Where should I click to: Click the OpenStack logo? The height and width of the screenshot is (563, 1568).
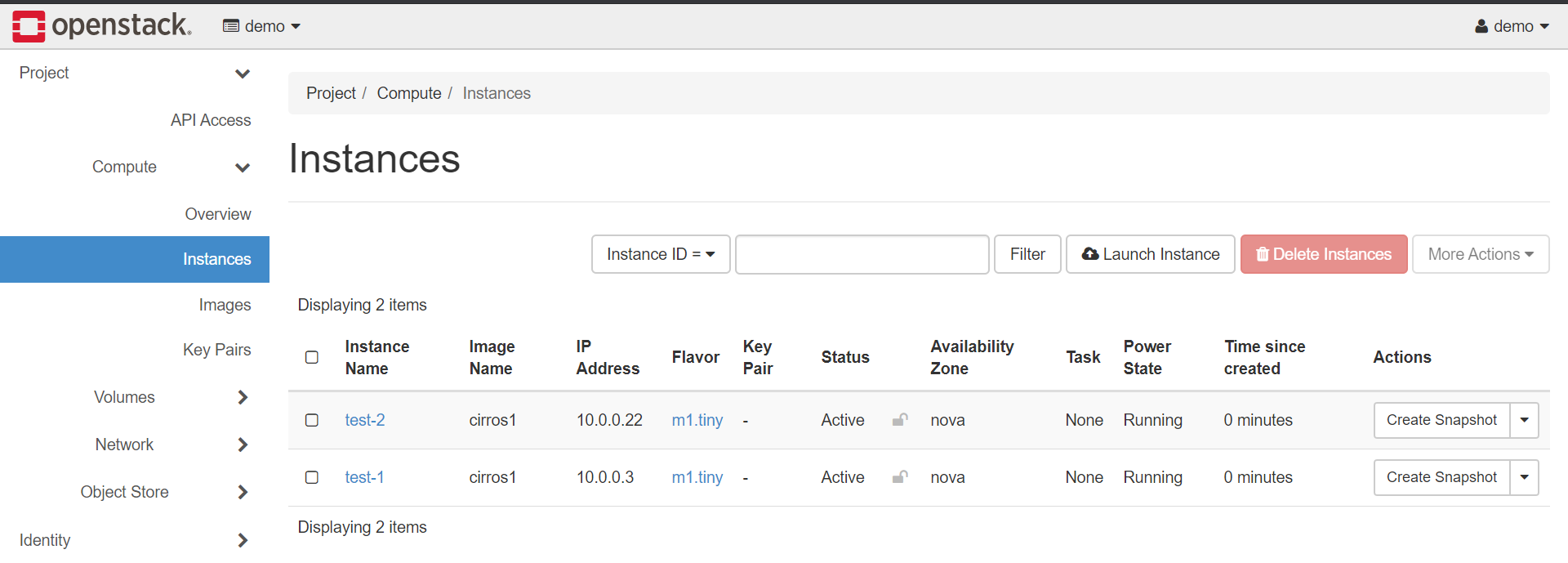coord(102,26)
